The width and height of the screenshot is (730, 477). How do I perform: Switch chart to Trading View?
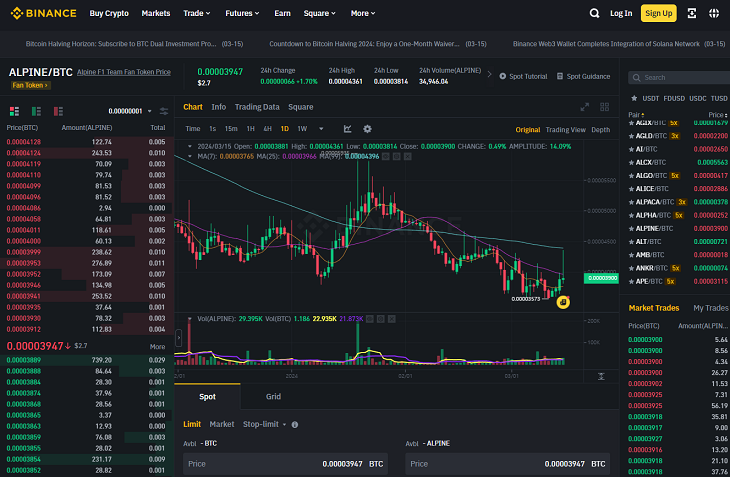pos(565,130)
